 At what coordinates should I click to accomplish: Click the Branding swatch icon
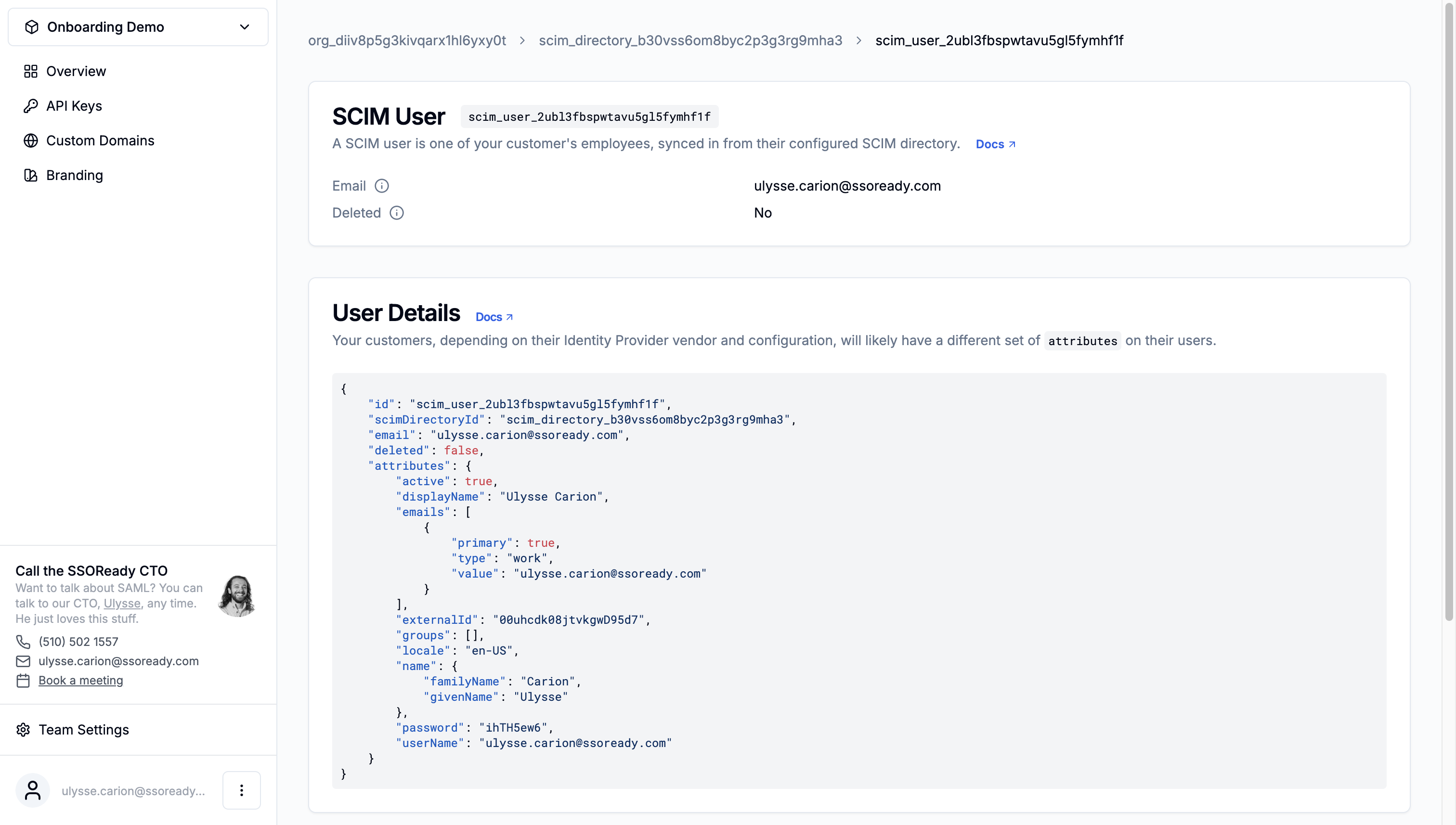31,176
